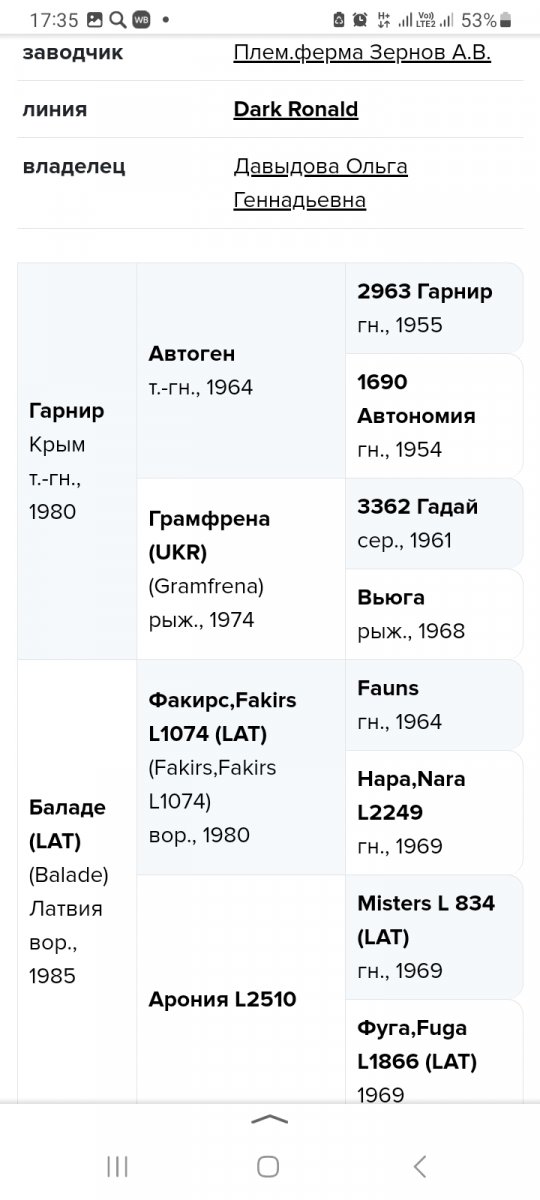The height and width of the screenshot is (1200, 540).
Task: Select 2963 Гарнир great-grandsire cell
Action: [434, 308]
